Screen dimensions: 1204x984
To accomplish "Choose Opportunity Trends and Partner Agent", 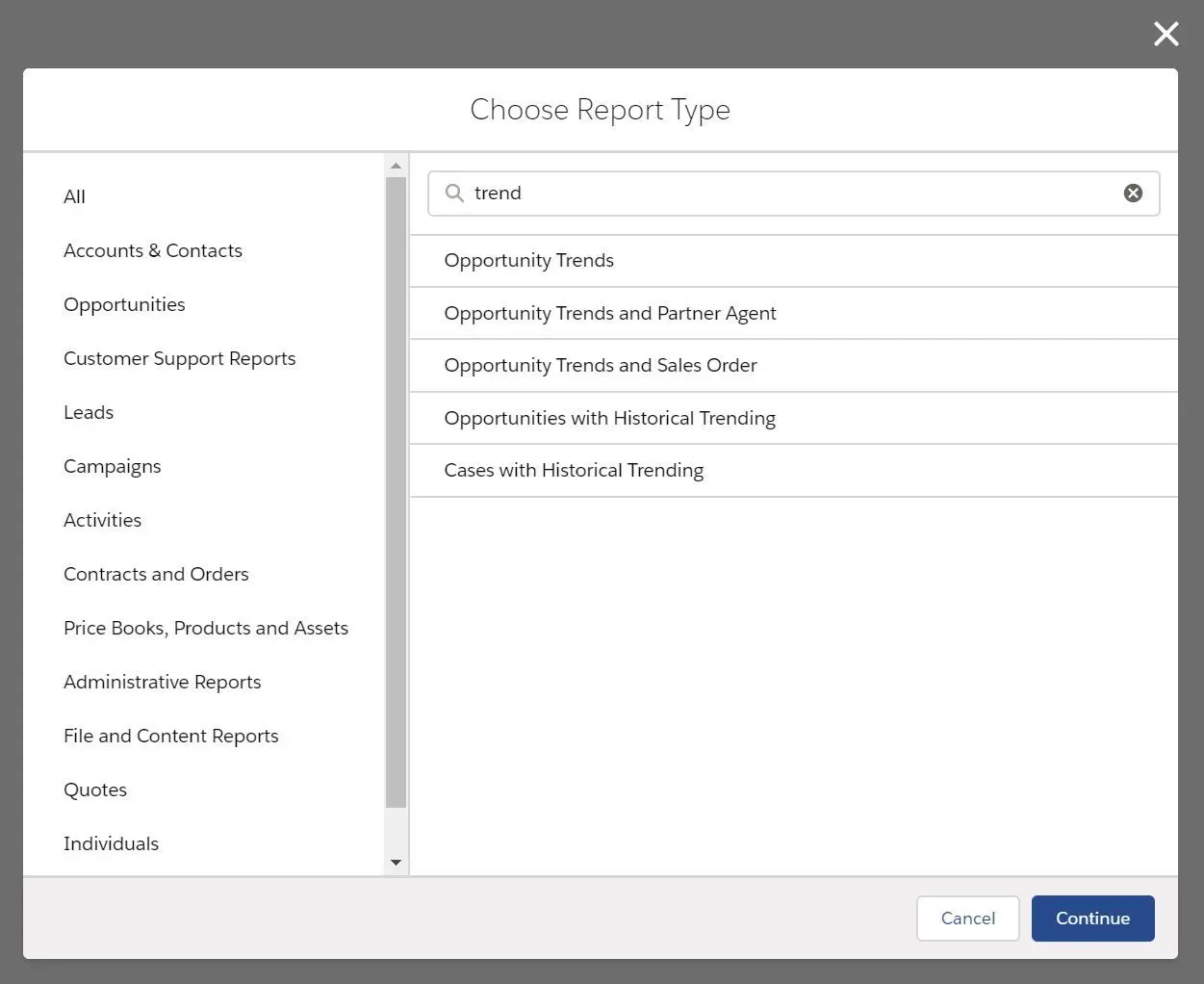I will (793, 313).
